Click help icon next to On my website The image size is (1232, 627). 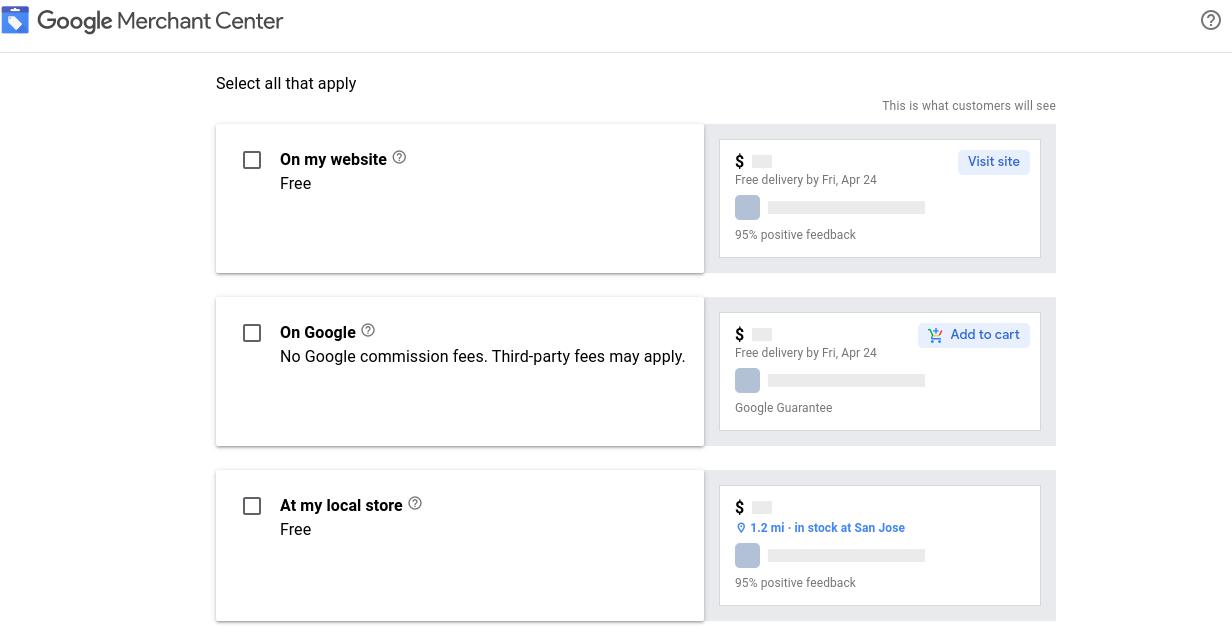point(399,157)
